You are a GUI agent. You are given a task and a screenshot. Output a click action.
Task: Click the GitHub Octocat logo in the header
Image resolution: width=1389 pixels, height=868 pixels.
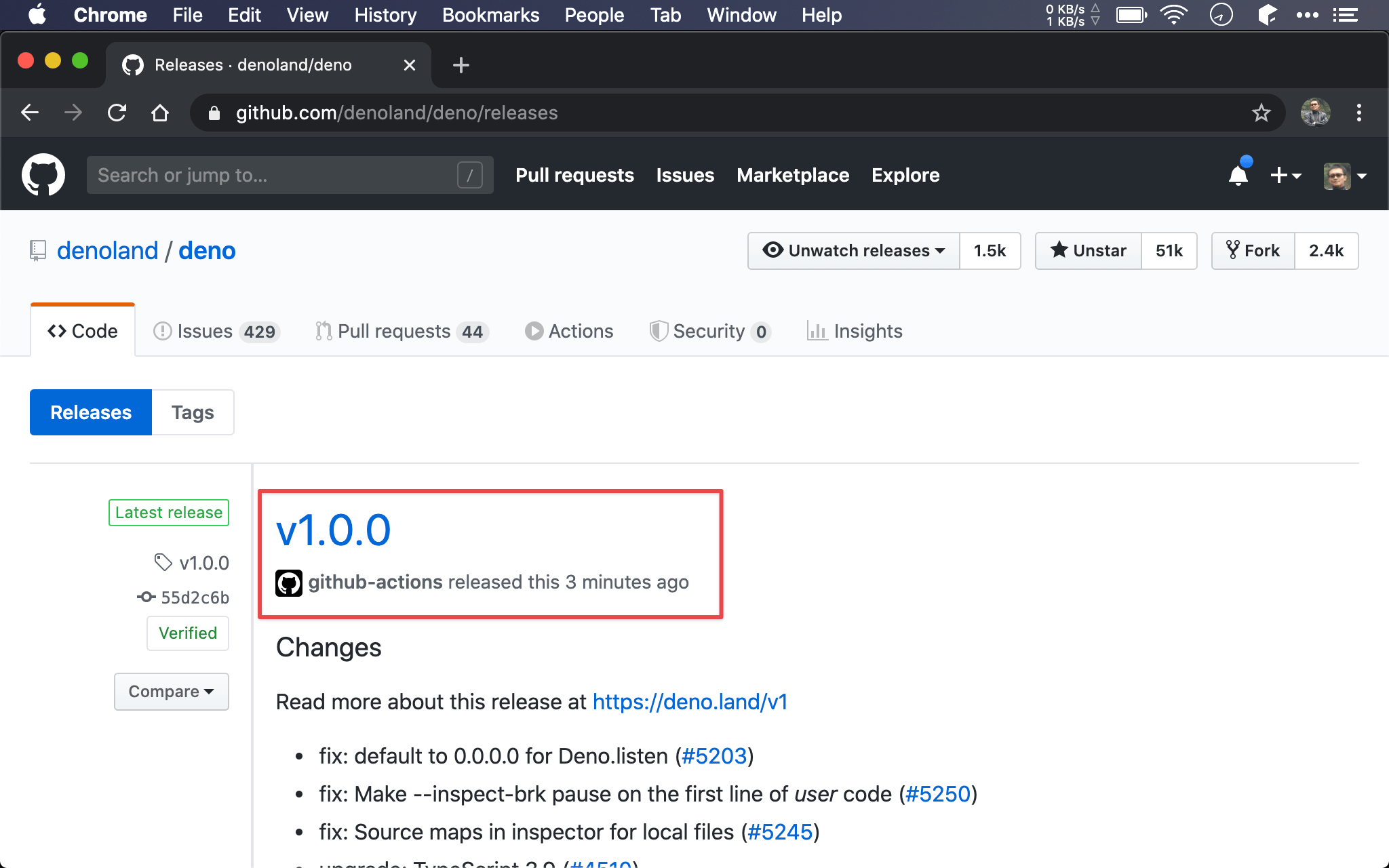[43, 175]
